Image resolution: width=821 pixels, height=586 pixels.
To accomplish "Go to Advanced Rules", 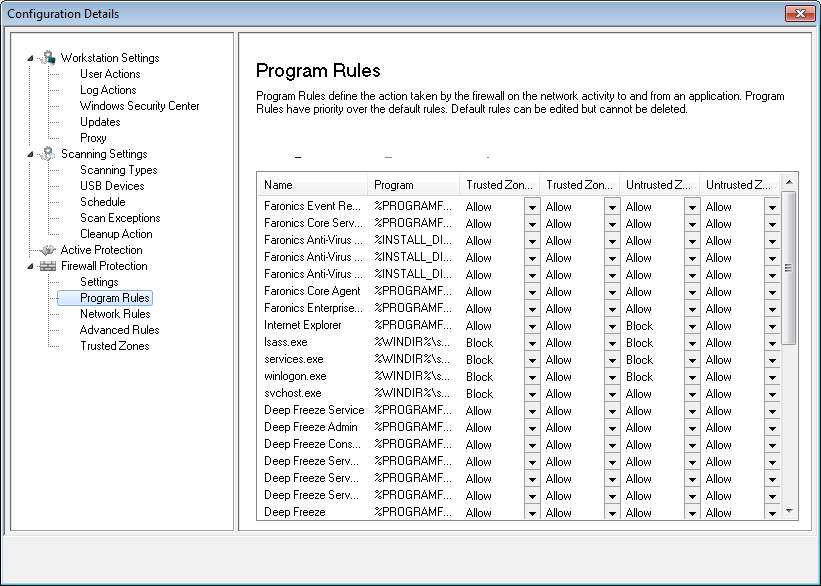I will (x=119, y=330).
